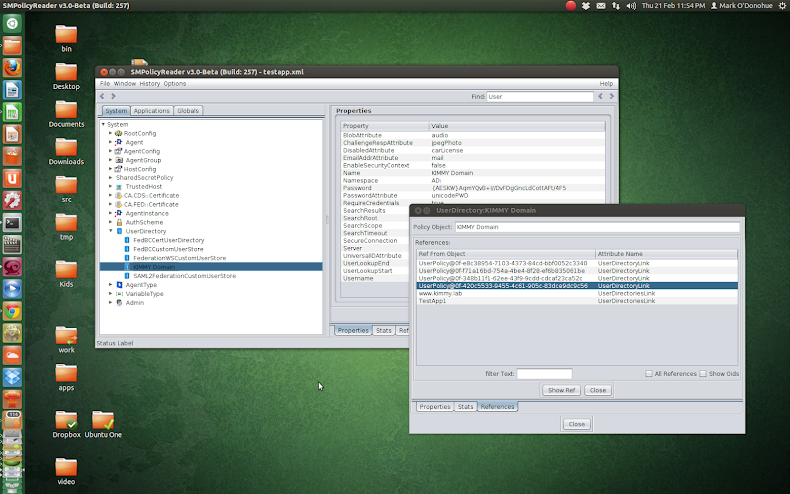Click the filter Text input field
790x494 pixels.
point(544,374)
